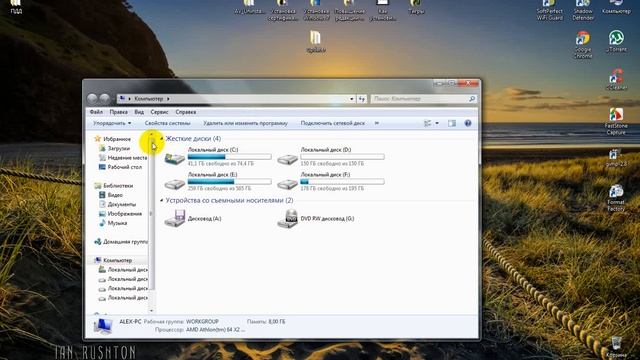Open the Справка menu
The height and width of the screenshot is (360, 640).
coord(186,112)
